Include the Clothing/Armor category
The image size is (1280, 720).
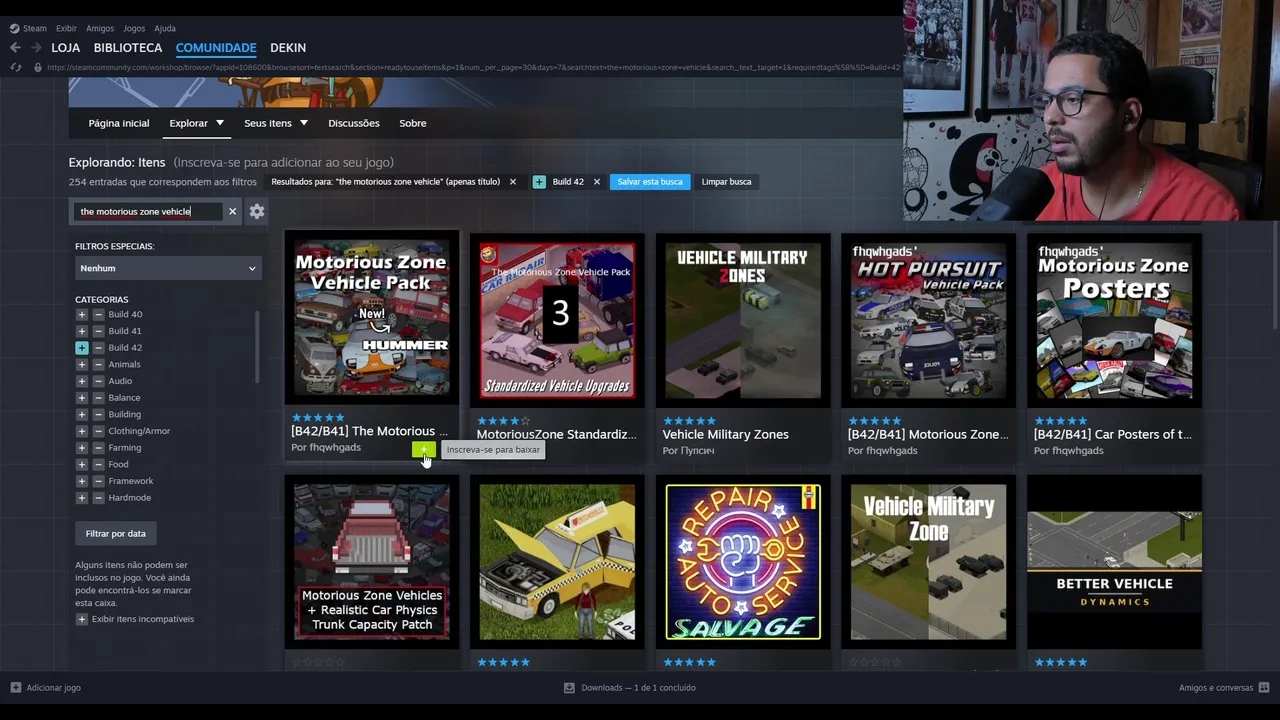(x=82, y=431)
